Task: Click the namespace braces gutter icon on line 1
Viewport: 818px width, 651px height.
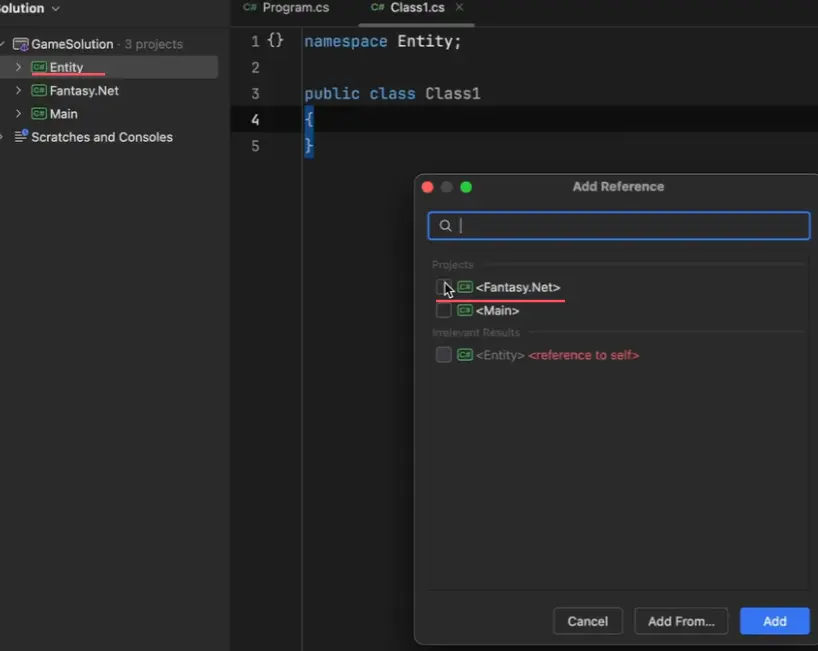Action: pos(275,40)
